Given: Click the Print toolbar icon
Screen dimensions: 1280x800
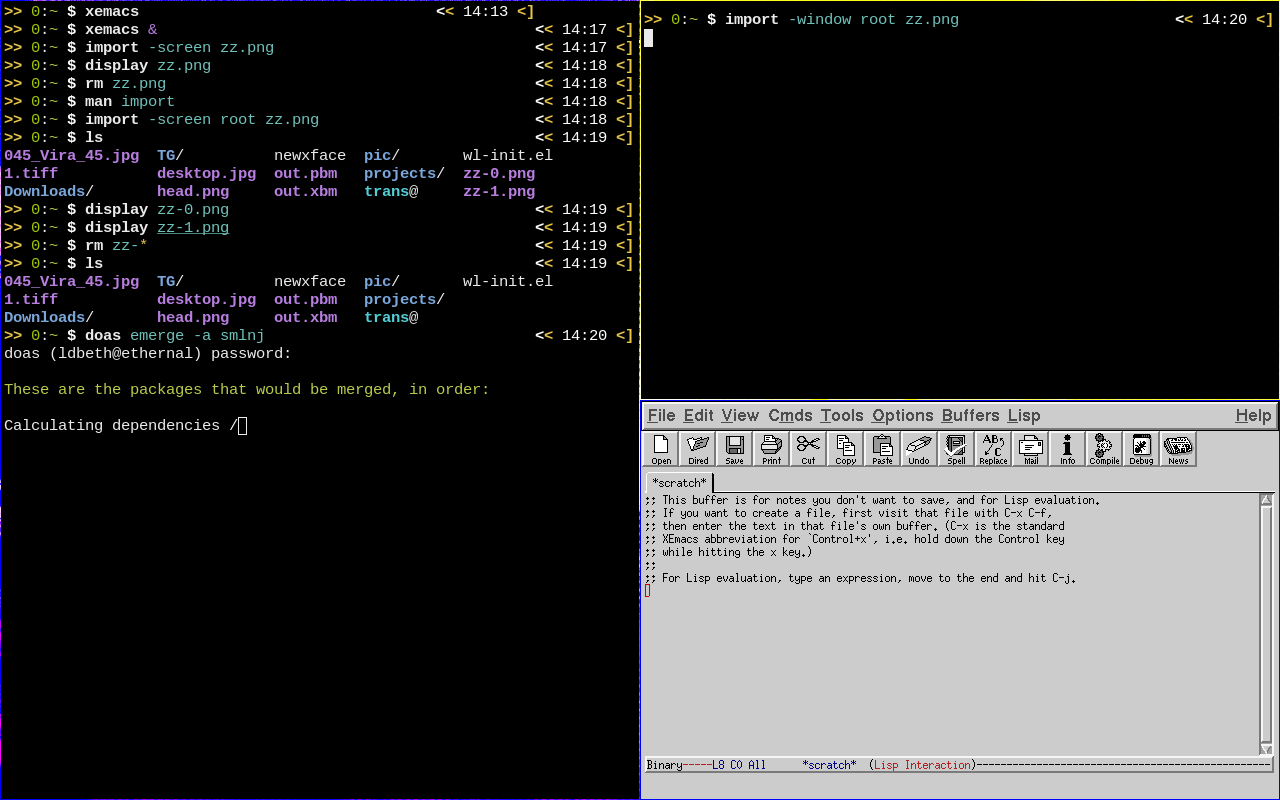Looking at the screenshot, I should (772, 449).
